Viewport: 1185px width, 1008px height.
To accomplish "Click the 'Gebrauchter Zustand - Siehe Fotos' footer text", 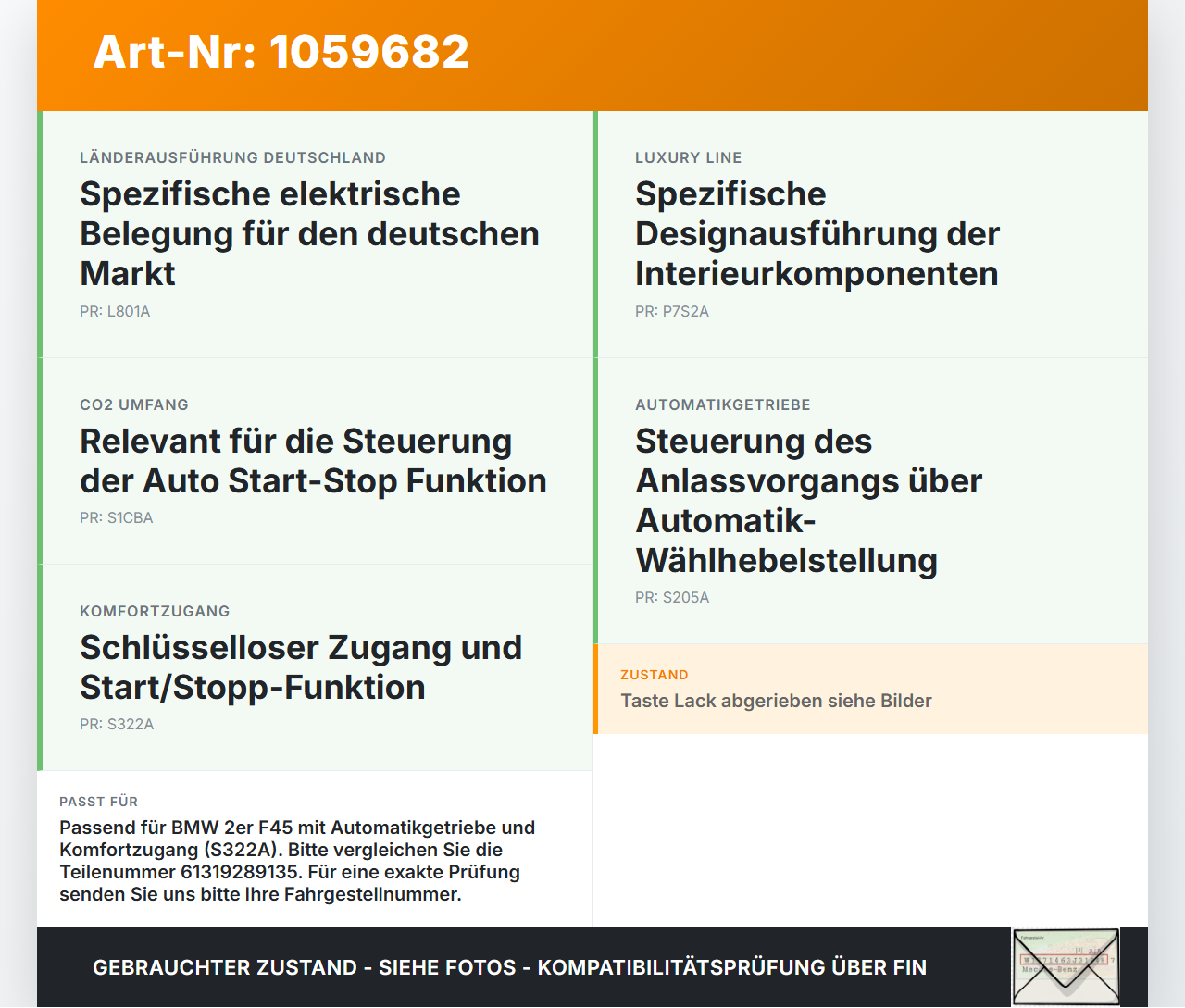I will click(509, 967).
